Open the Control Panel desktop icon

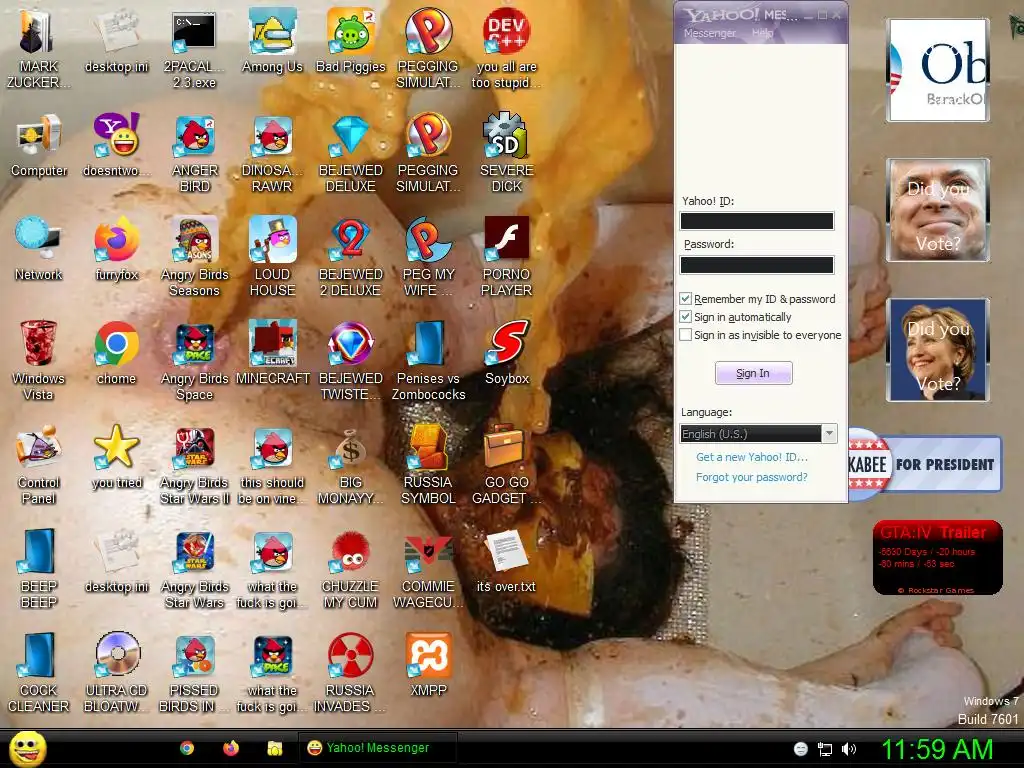click(x=39, y=464)
